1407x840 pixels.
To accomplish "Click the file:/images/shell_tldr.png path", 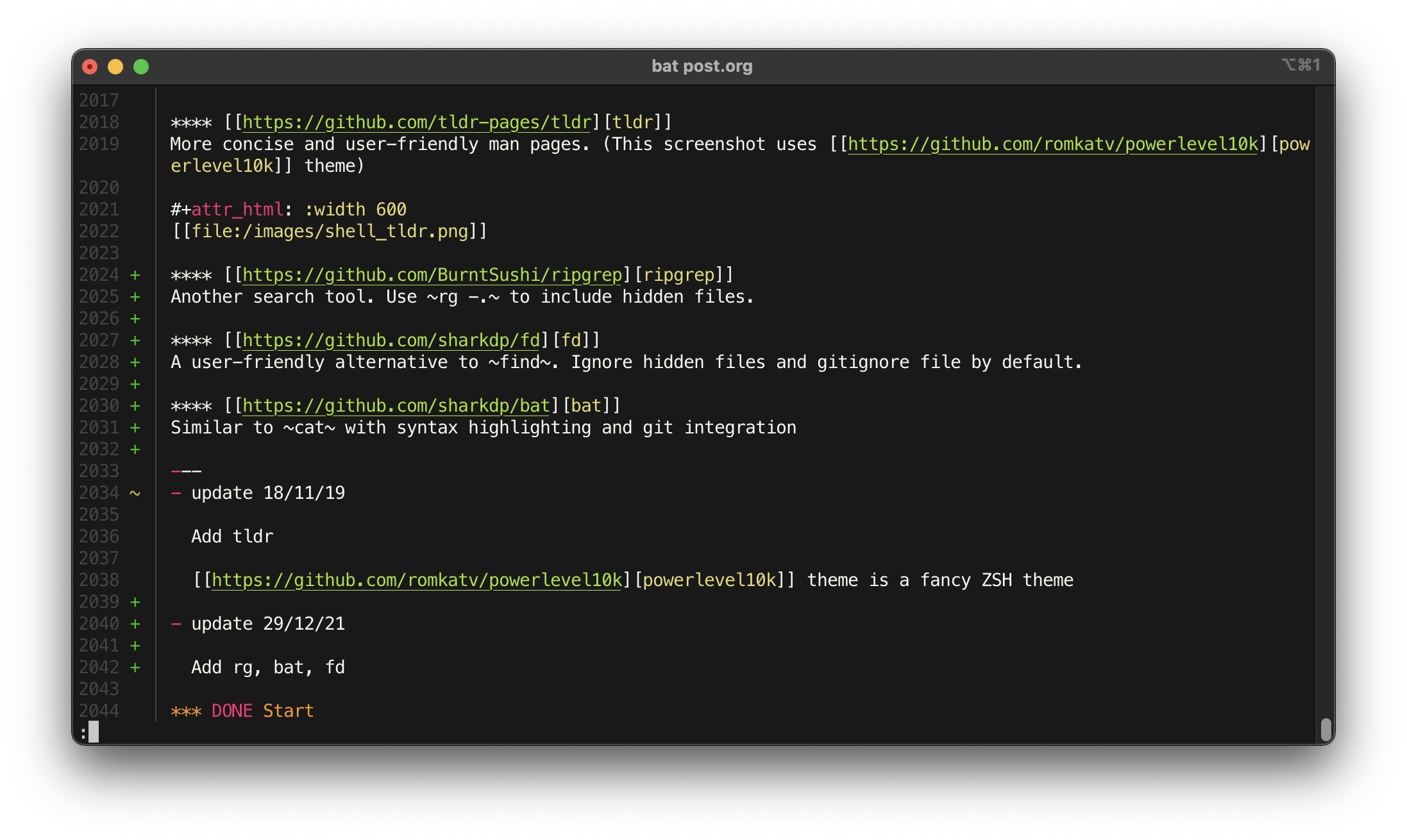I will click(x=330, y=231).
